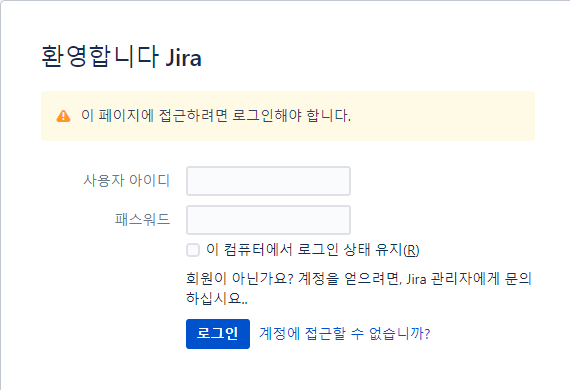Image resolution: width=570 pixels, height=390 pixels.
Task: Click empty area of yellow warning banner
Action: 442,116
